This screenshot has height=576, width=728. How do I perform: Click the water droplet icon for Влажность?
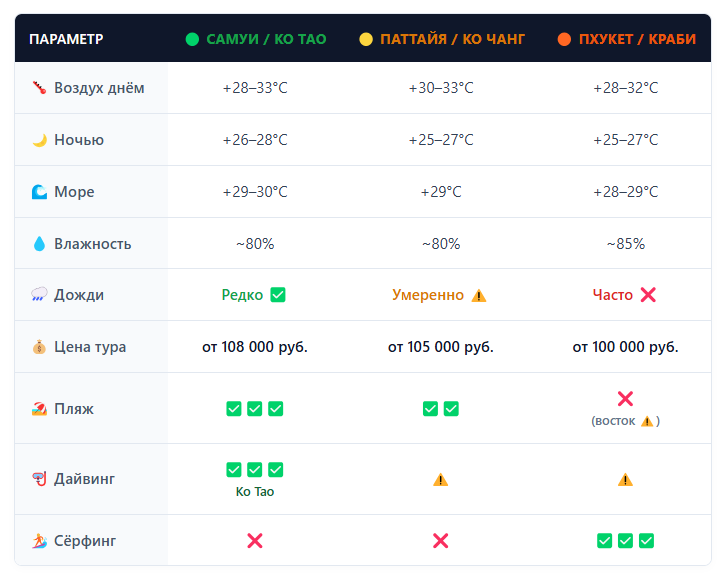click(39, 244)
